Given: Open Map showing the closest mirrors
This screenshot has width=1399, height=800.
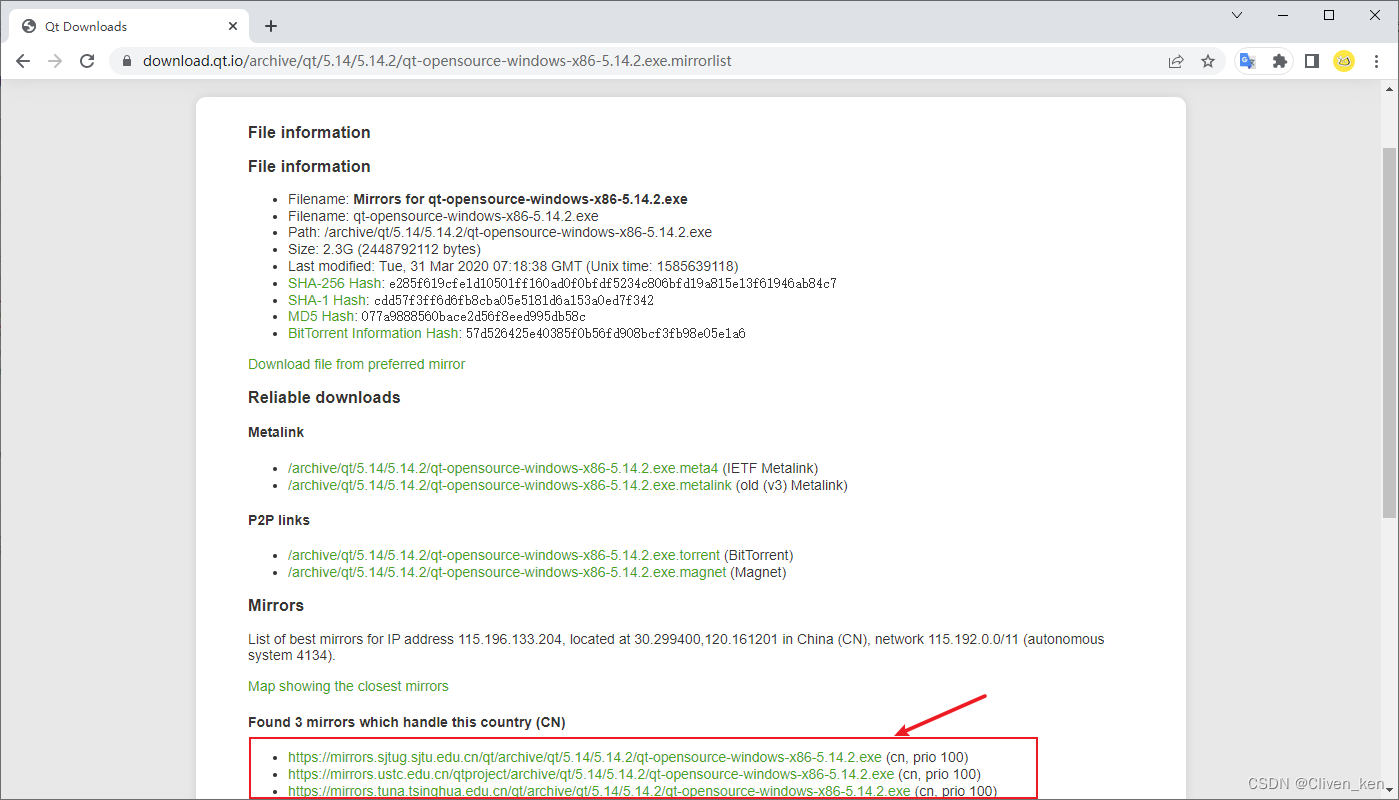Looking at the screenshot, I should (348, 686).
